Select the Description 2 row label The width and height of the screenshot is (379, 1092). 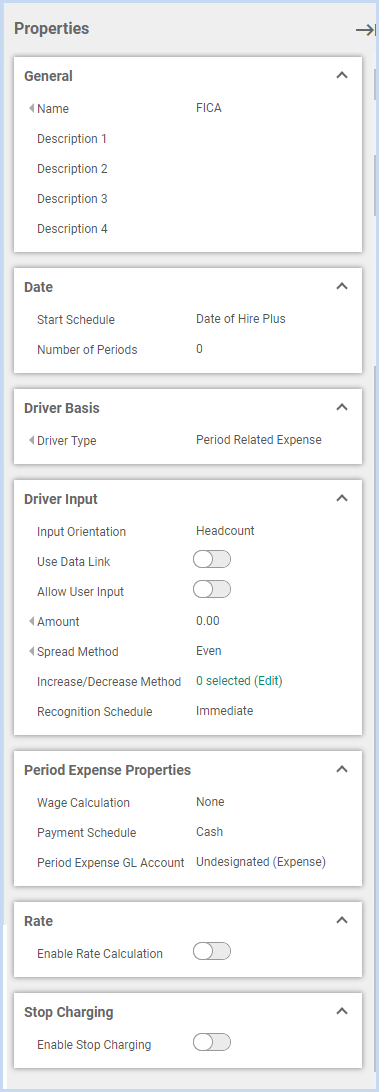[72, 169]
